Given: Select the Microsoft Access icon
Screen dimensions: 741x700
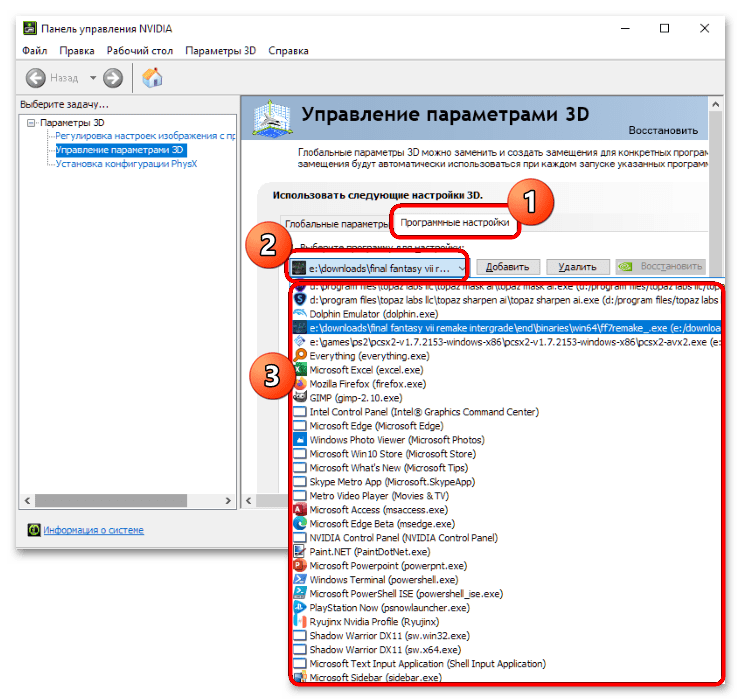Looking at the screenshot, I should tap(300, 509).
